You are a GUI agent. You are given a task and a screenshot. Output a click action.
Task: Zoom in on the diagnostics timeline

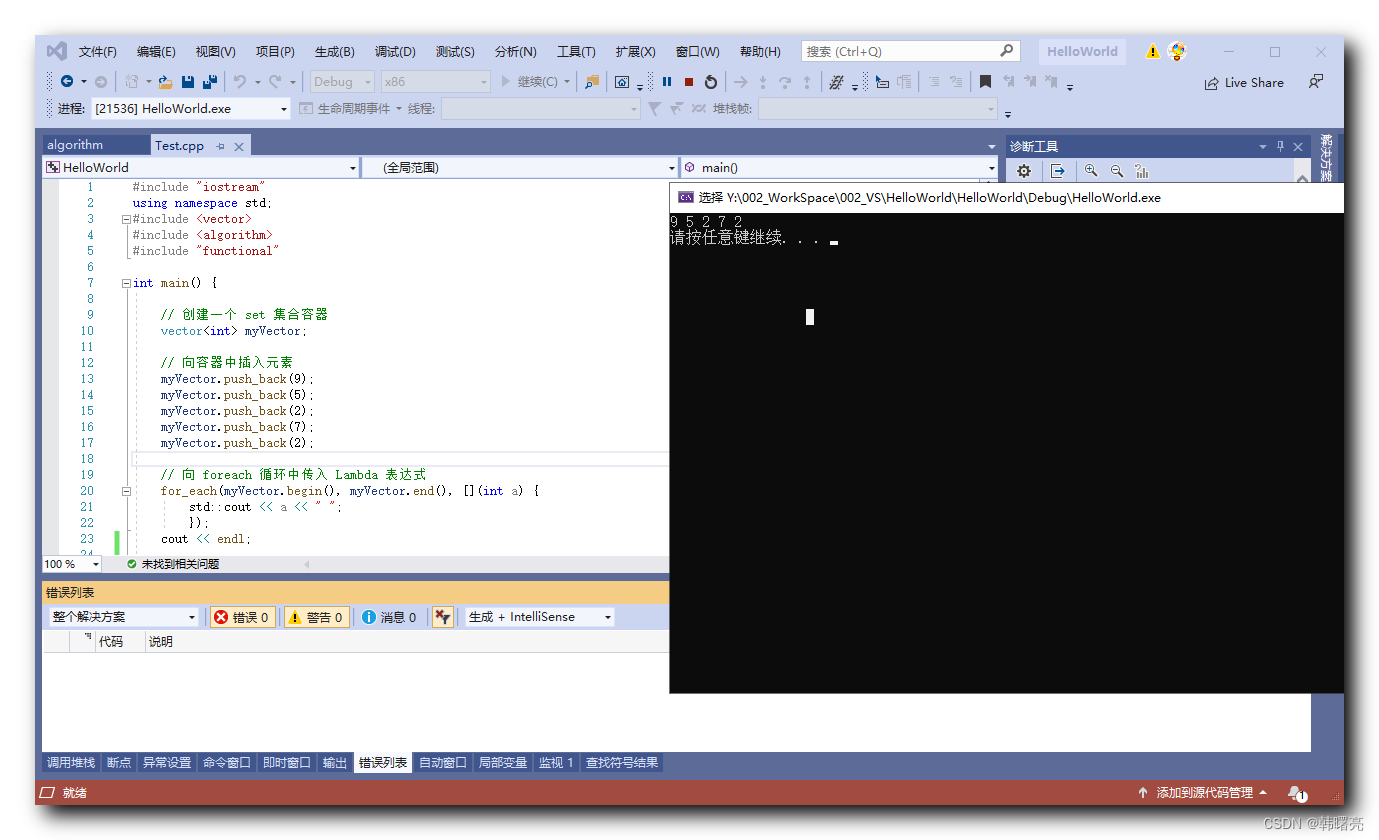point(1090,171)
